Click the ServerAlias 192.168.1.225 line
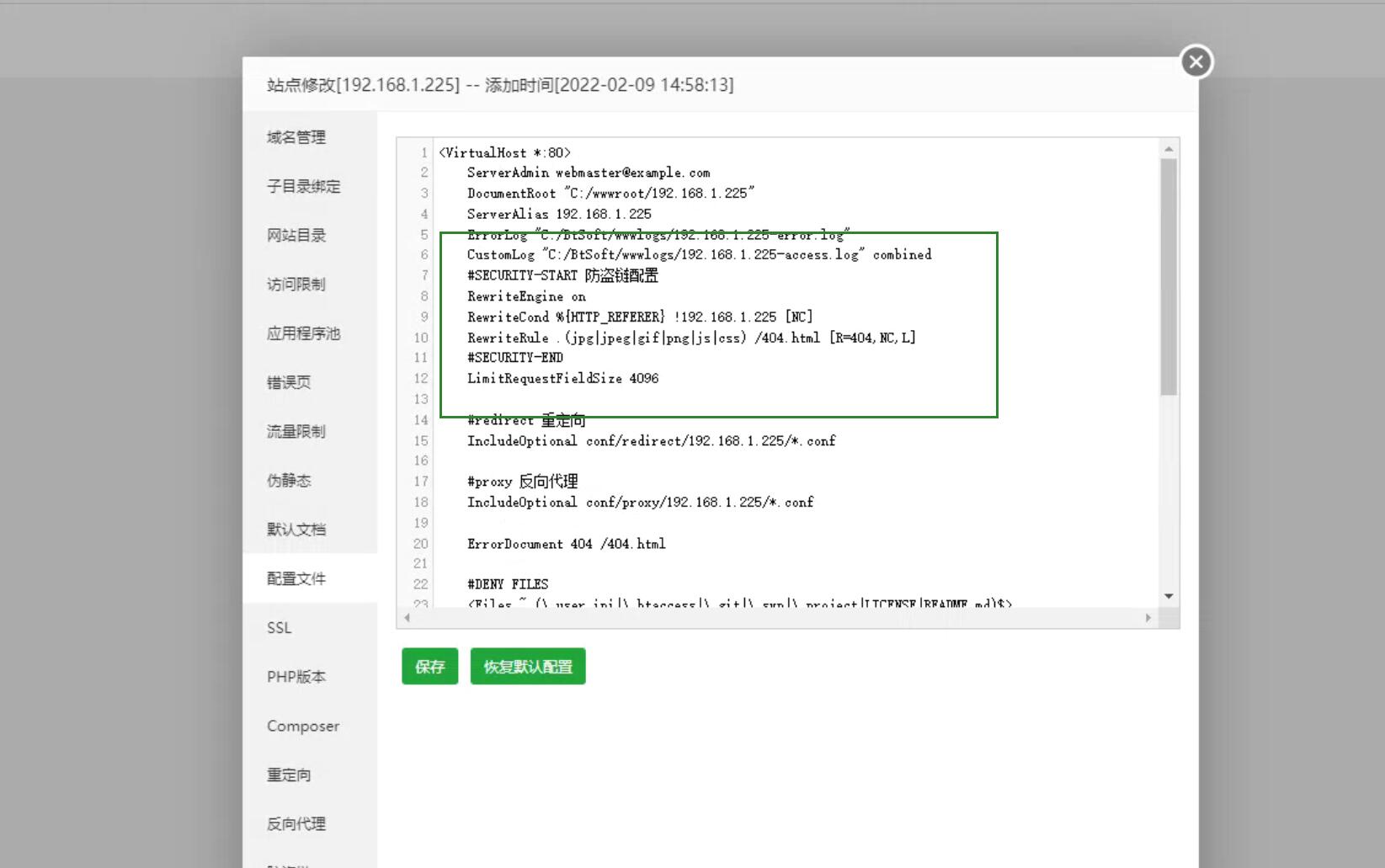The image size is (1385, 868). pos(559,214)
